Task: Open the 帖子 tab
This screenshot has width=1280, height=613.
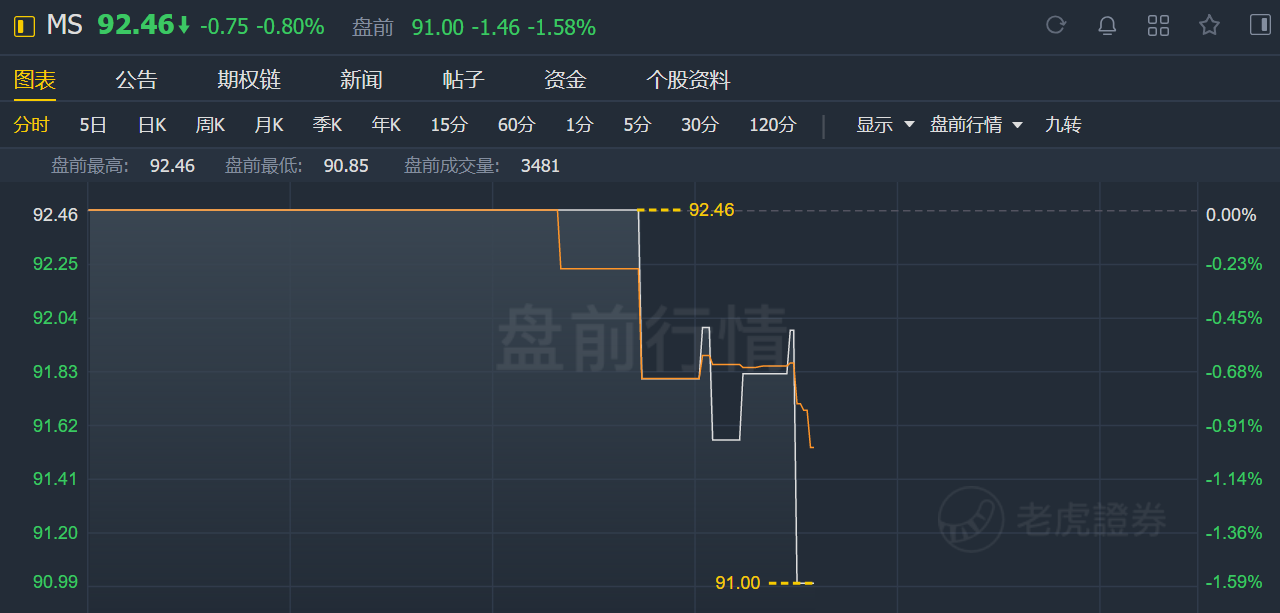Action: (463, 80)
